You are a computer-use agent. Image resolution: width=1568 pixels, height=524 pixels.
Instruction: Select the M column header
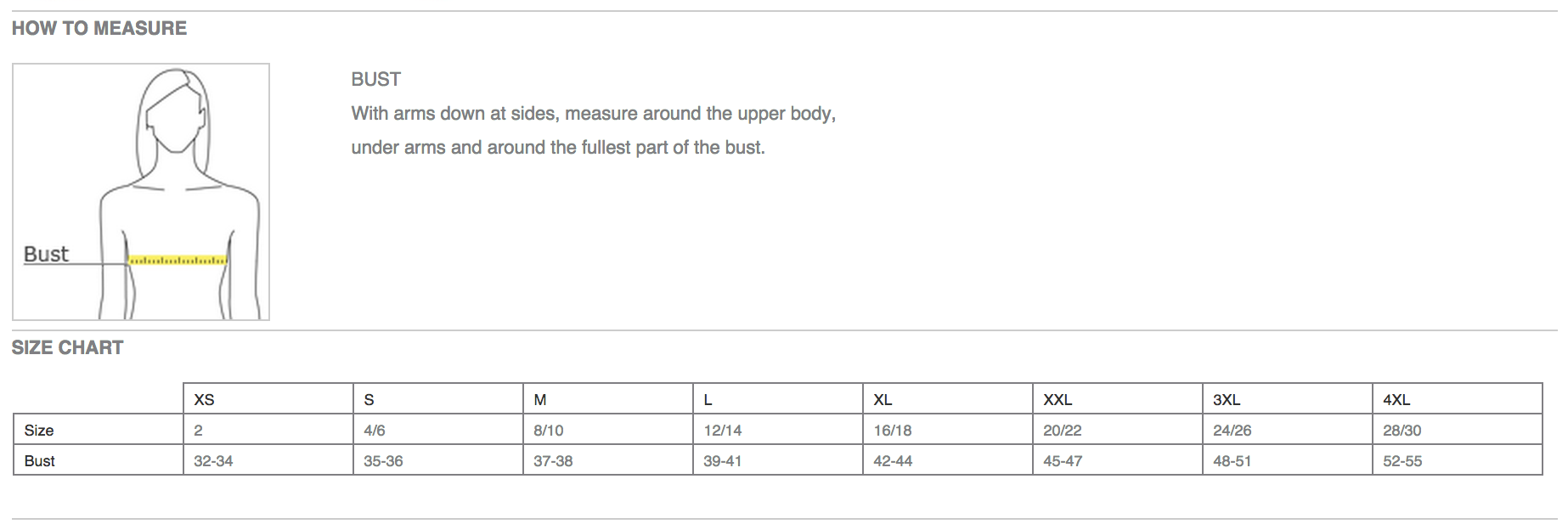click(608, 399)
